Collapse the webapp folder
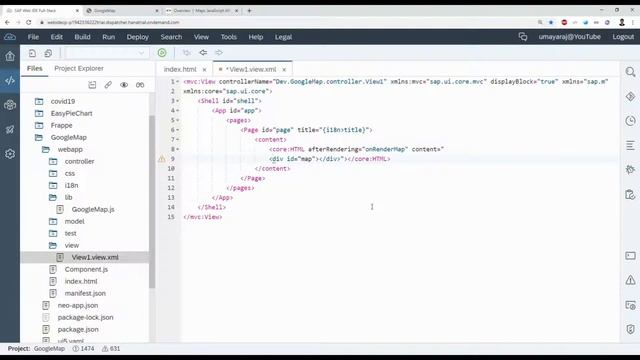 coord(46,149)
